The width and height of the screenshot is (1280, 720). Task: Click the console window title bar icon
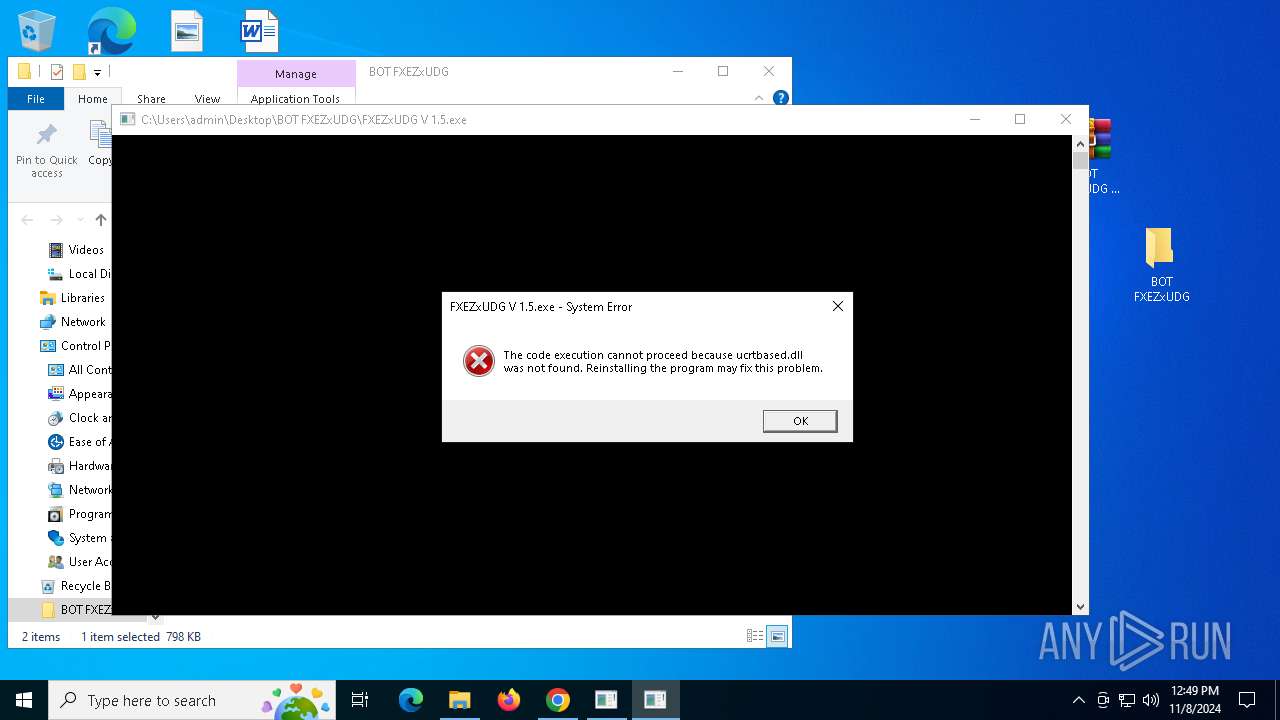tap(127, 119)
